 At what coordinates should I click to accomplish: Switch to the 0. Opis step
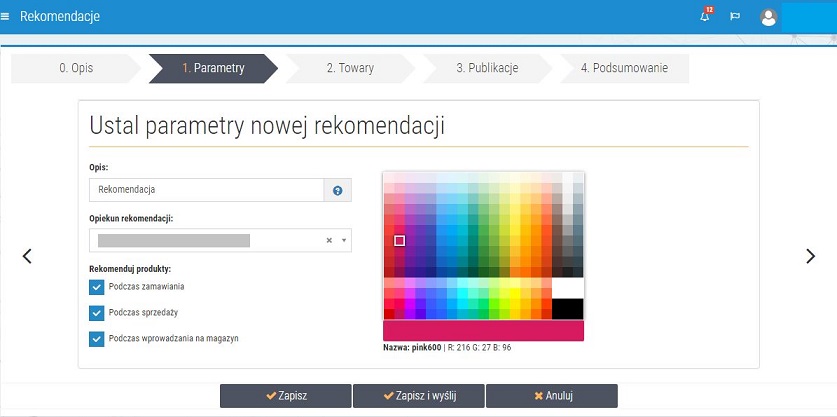76,68
